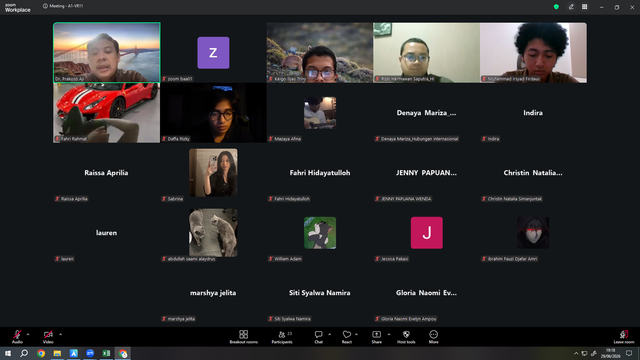Screen dimensions: 640x360
Task: Select abdullah saami alaydrus cats avatar
Action: (213, 233)
